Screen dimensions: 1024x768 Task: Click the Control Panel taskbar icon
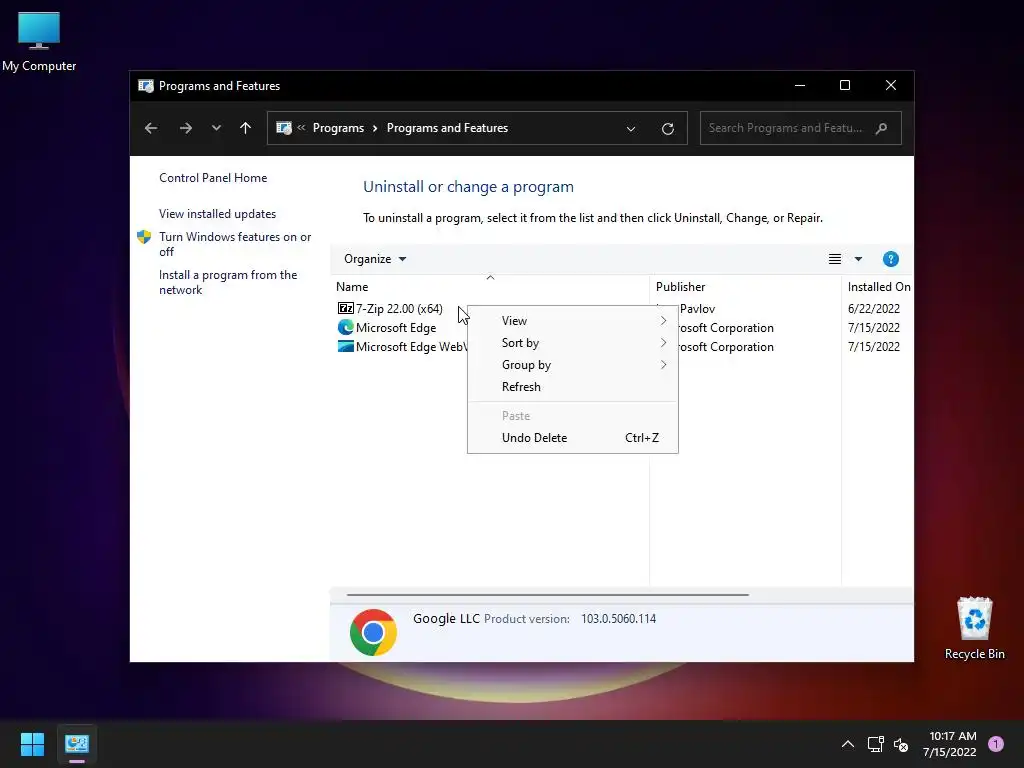(x=77, y=744)
